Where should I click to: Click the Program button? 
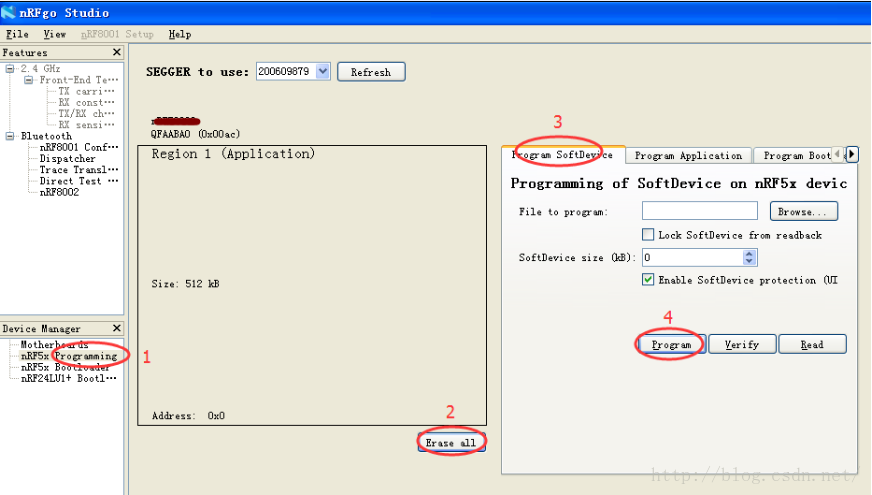point(671,344)
